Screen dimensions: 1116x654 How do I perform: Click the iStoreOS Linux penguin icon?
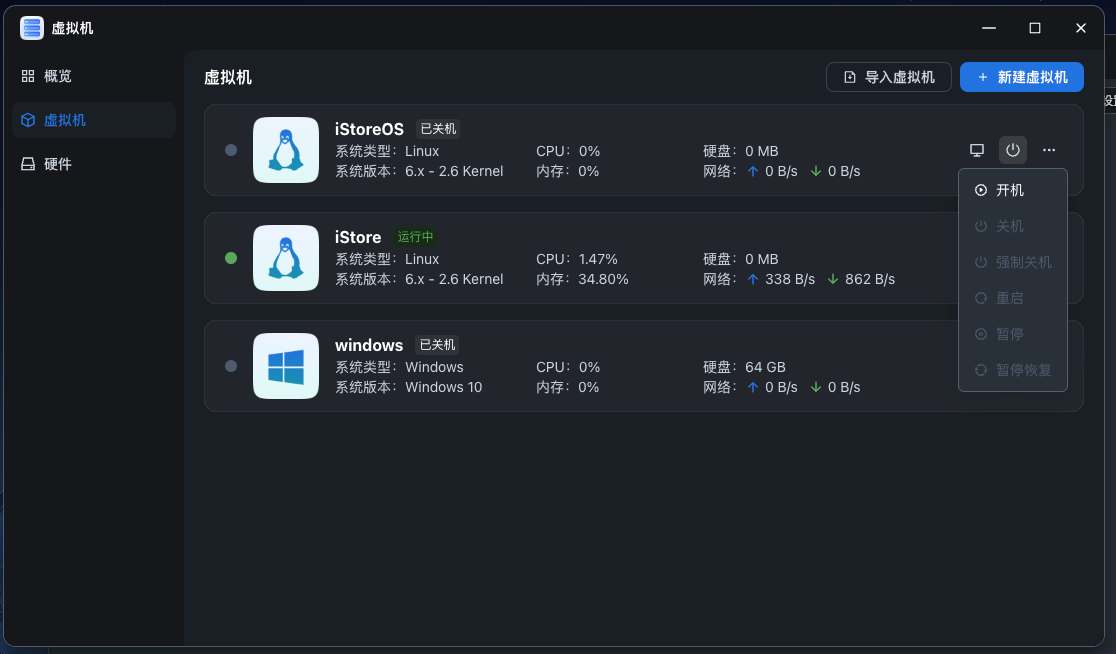[x=286, y=150]
